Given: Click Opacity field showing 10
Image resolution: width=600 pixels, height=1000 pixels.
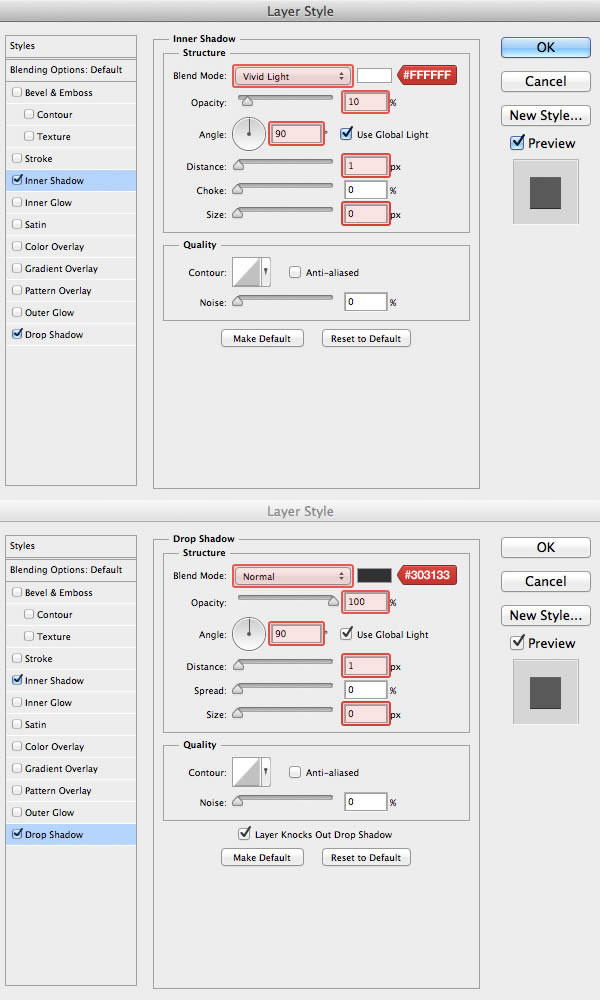Looking at the screenshot, I should tap(365, 102).
